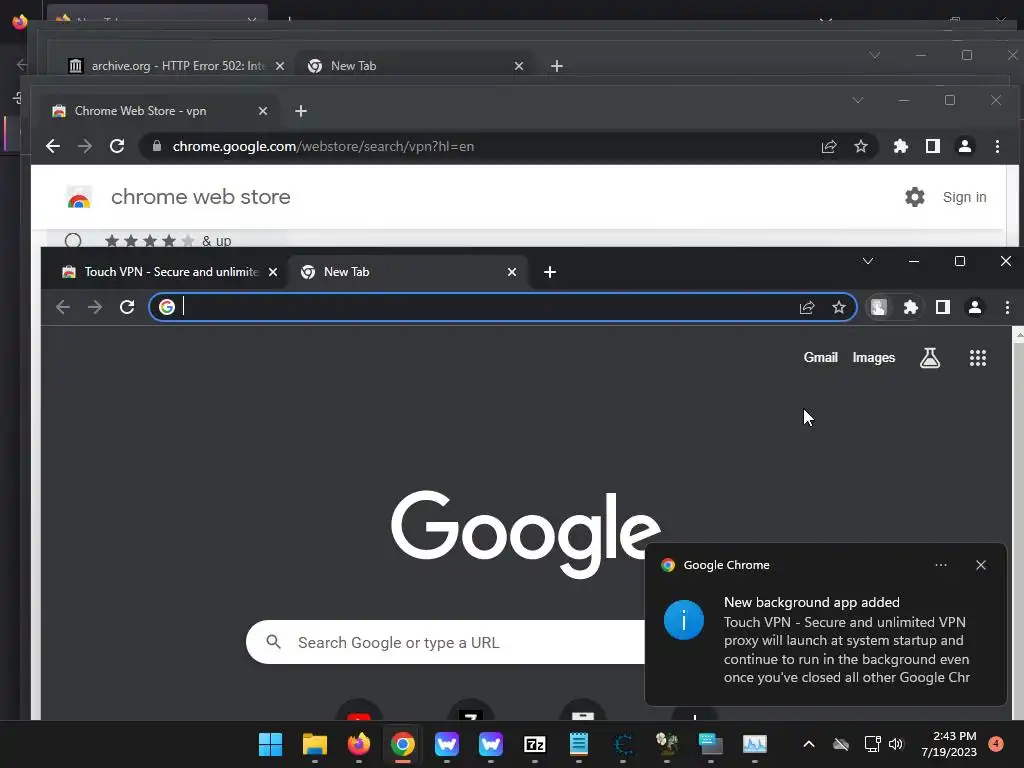Open the profile avatar in the front Chrome window
Image resolution: width=1024 pixels, height=768 pixels.
pyautogui.click(x=974, y=307)
